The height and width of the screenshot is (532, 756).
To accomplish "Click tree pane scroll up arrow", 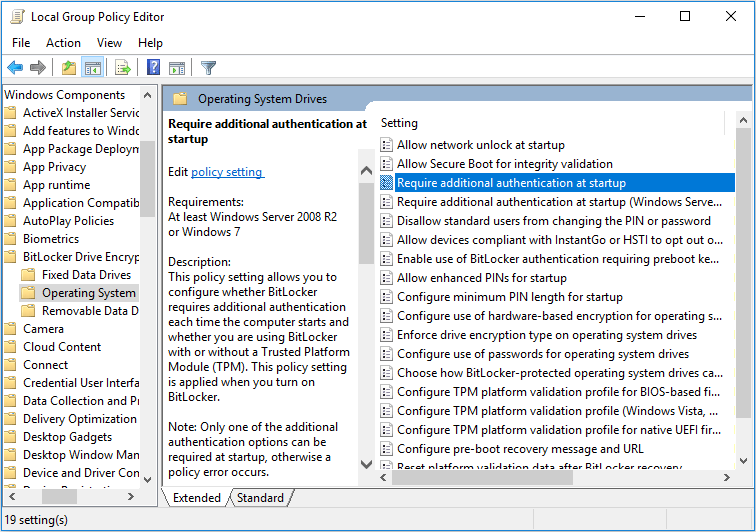I will tap(148, 95).
